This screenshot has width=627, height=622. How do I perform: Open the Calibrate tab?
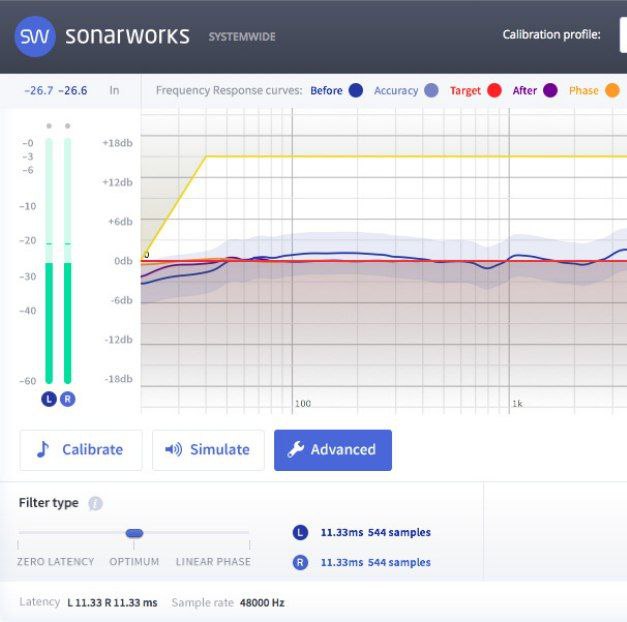click(x=81, y=450)
